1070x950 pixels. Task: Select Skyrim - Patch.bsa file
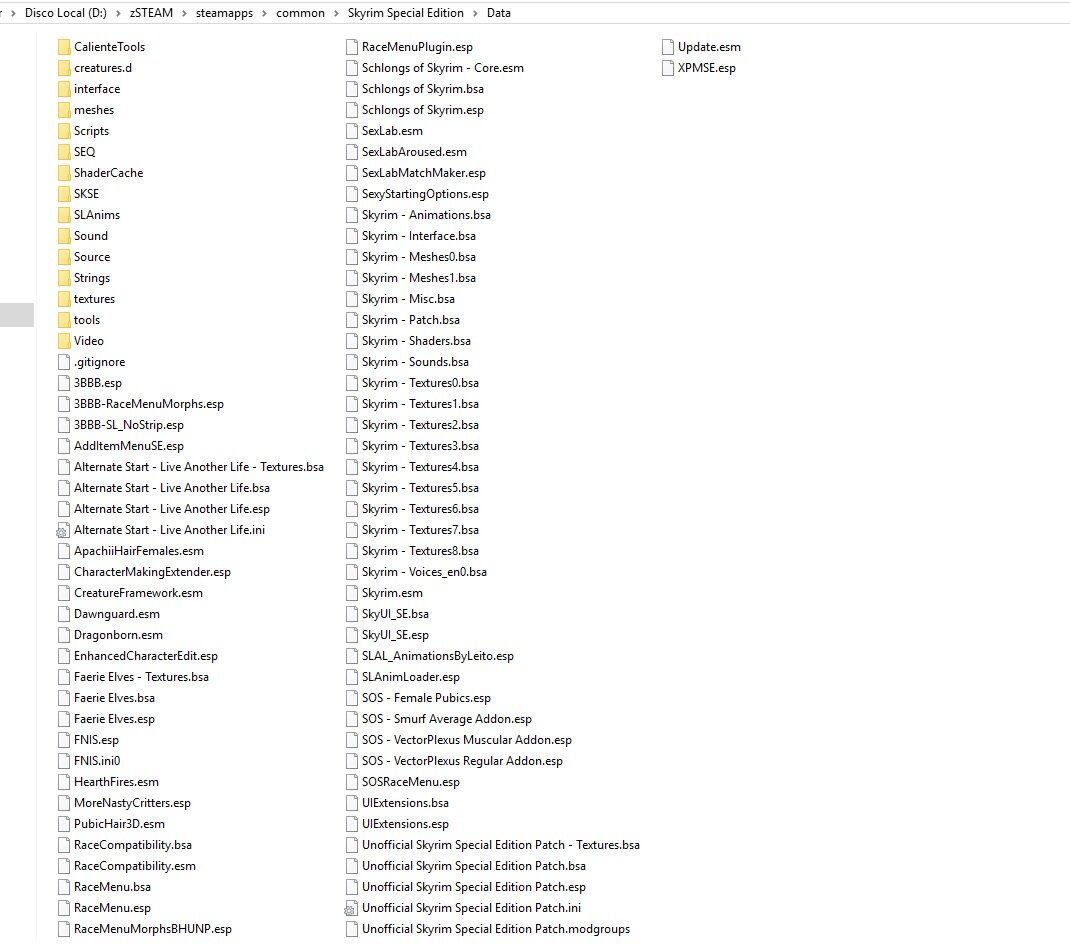point(411,320)
